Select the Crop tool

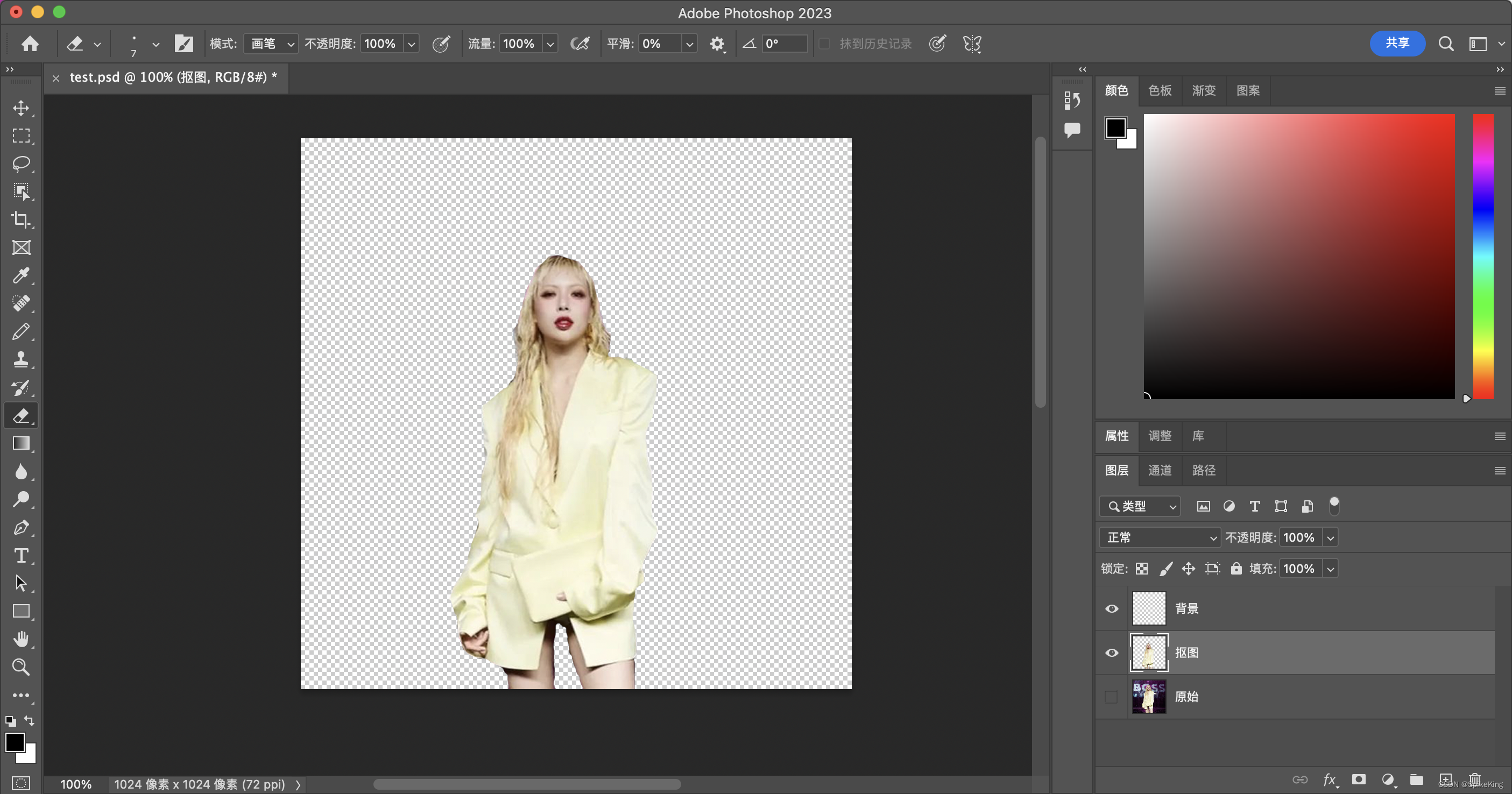(21, 219)
